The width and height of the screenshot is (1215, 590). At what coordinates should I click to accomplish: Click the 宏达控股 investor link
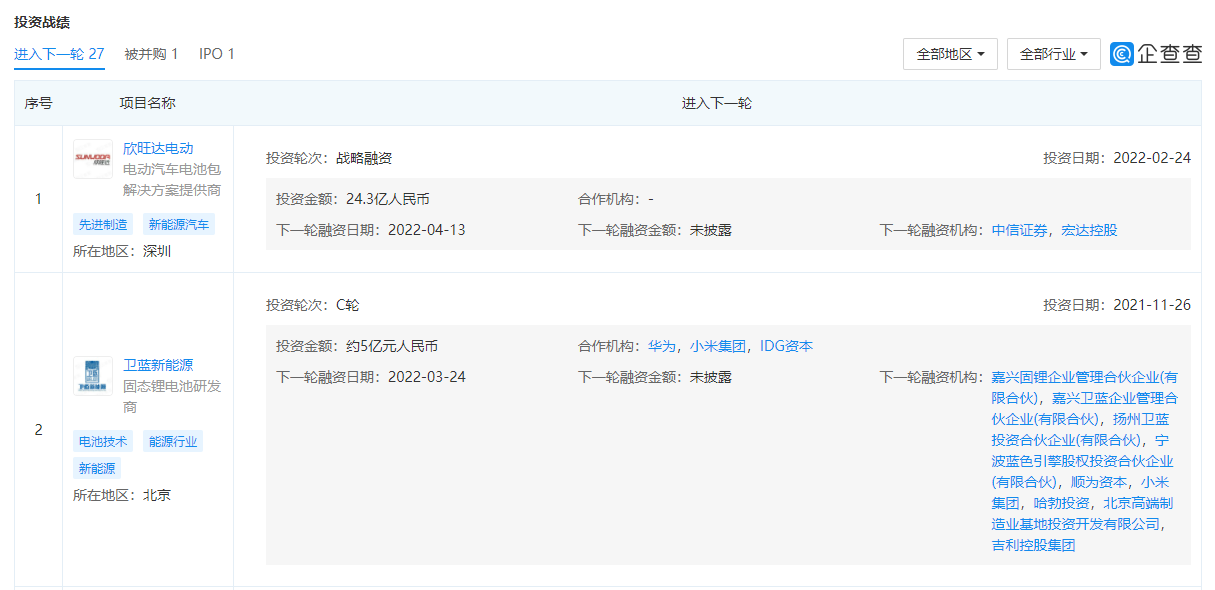click(x=1089, y=230)
